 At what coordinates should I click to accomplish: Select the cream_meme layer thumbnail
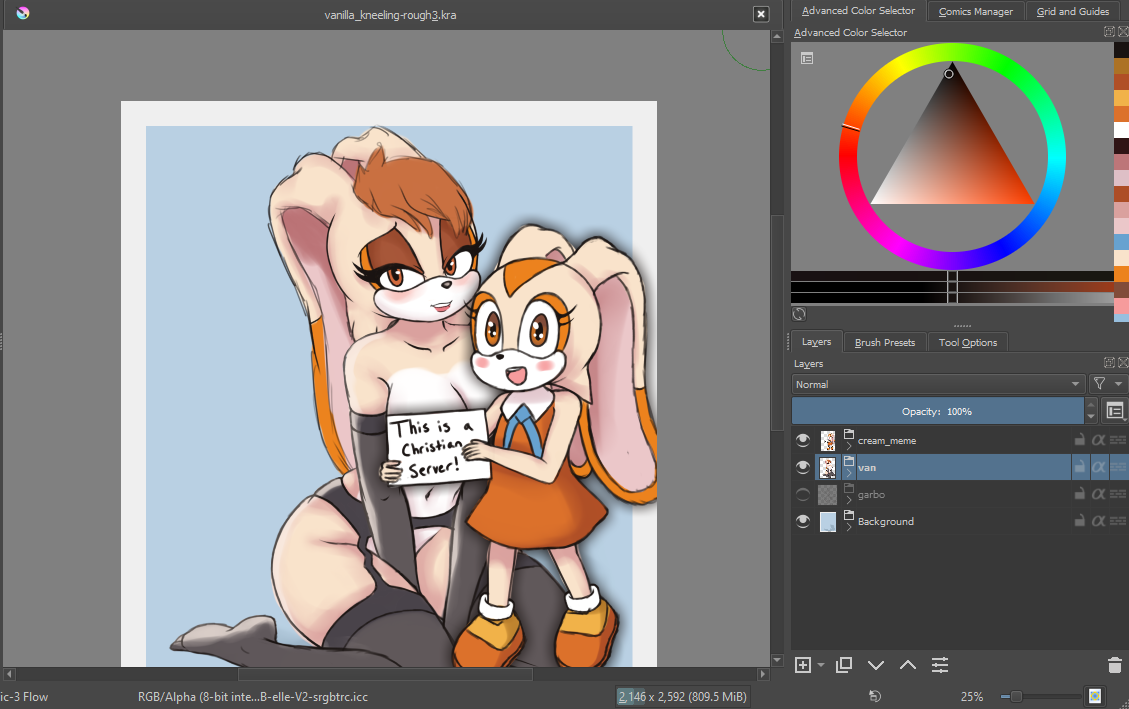click(x=828, y=440)
